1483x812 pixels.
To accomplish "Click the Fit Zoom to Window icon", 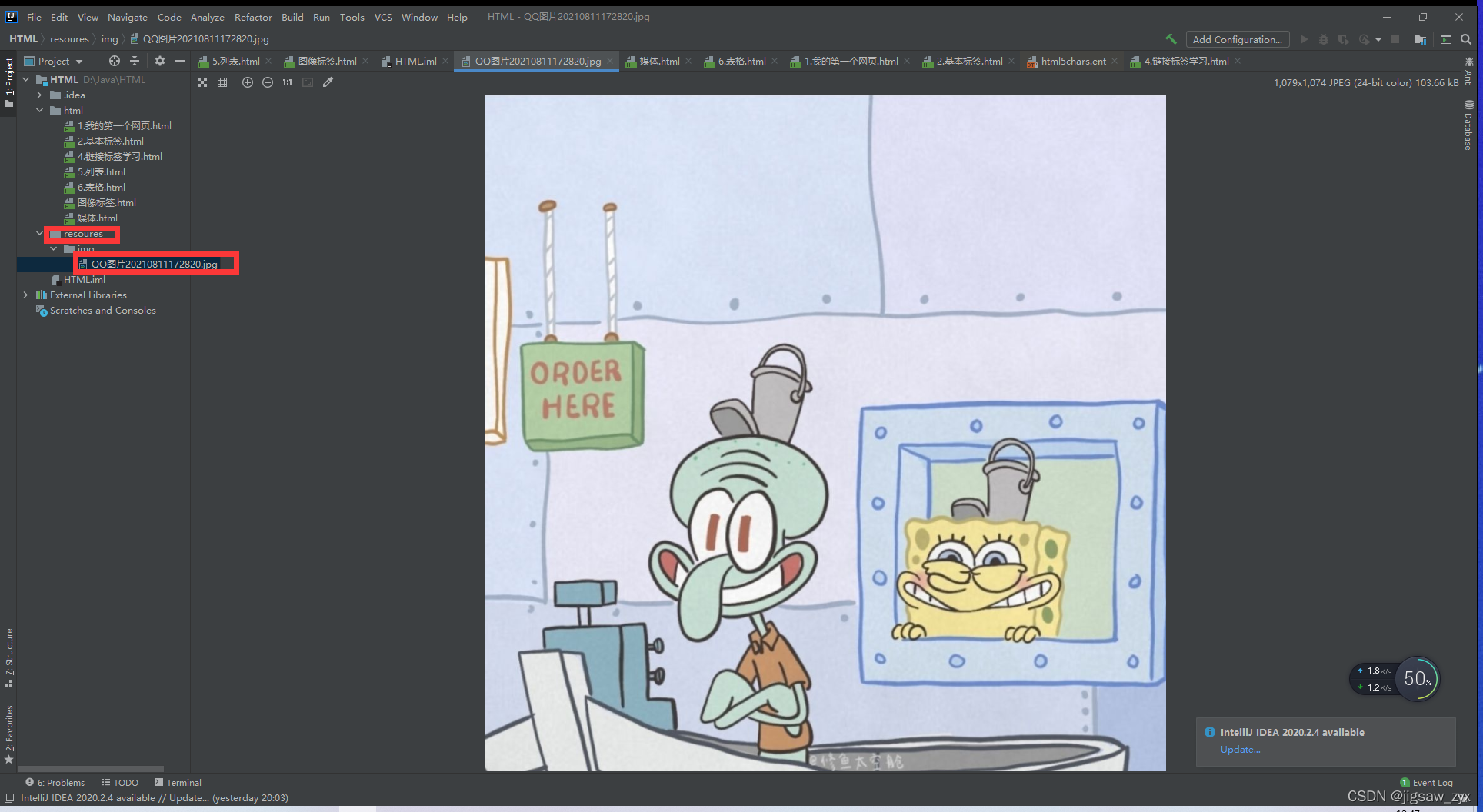I will pos(308,82).
